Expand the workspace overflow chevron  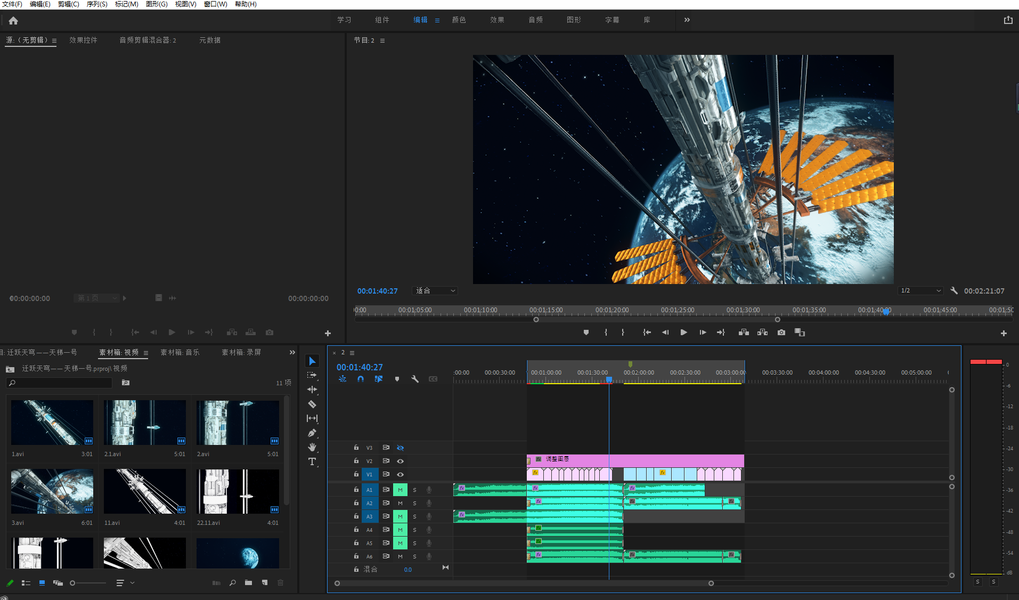pyautogui.click(x=687, y=20)
